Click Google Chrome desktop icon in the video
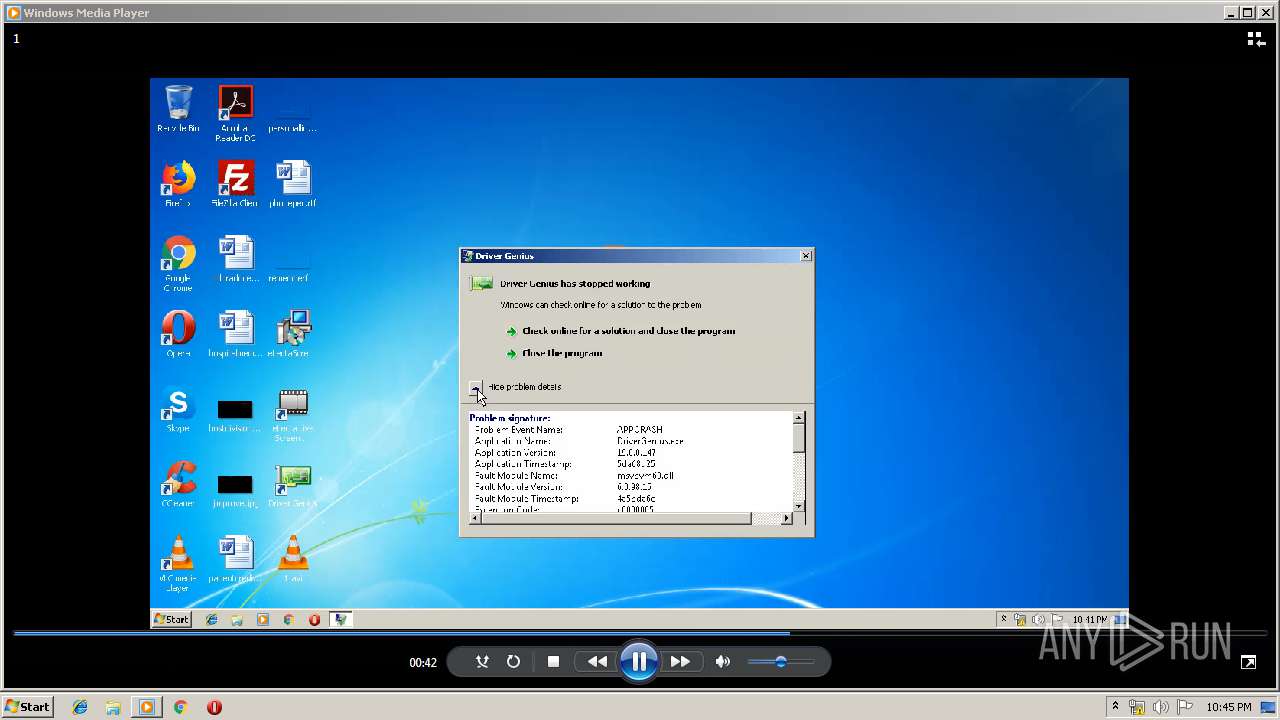Screen dimensions: 1280x720 click(x=178, y=264)
